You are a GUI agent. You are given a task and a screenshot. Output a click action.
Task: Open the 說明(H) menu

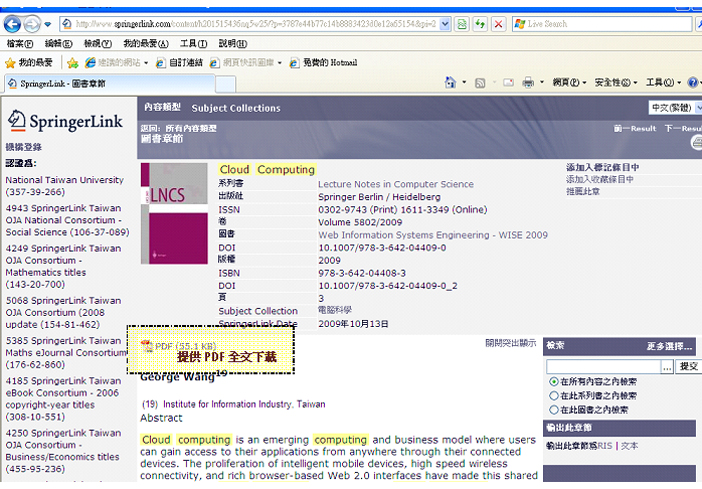[233, 43]
